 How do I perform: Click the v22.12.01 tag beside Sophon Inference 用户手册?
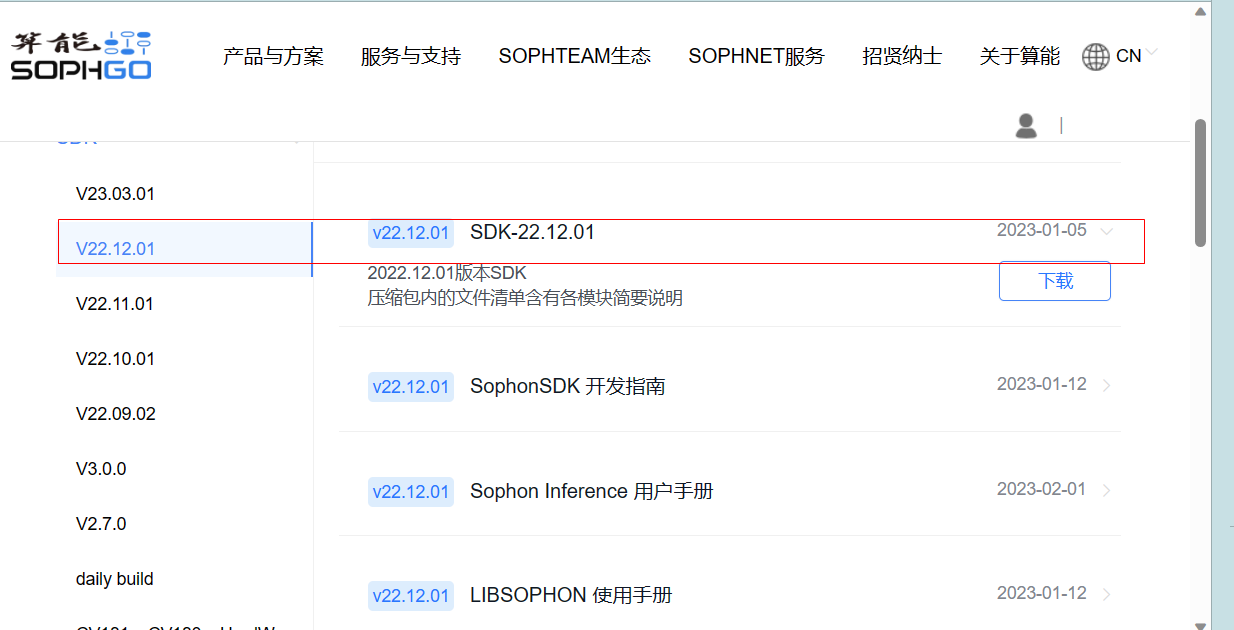pyautogui.click(x=411, y=492)
